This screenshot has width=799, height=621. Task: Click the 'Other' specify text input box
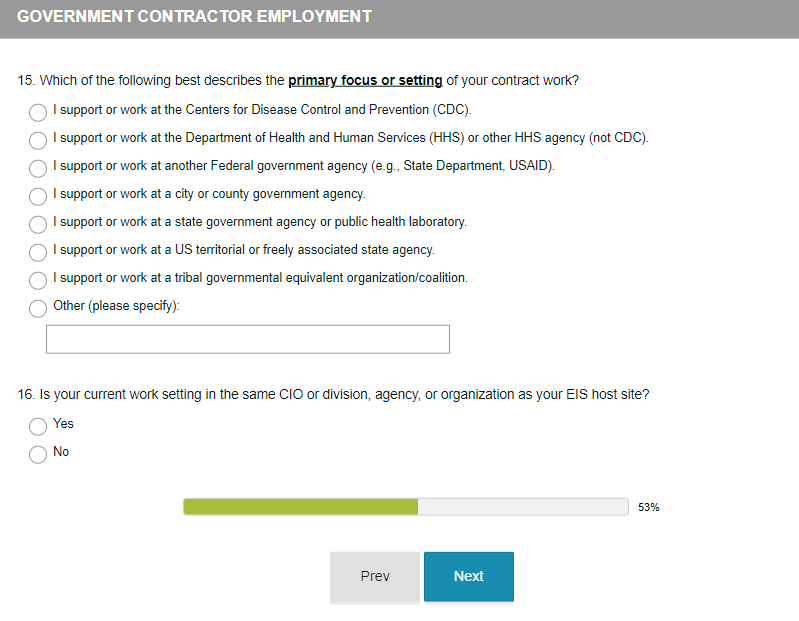pos(248,339)
